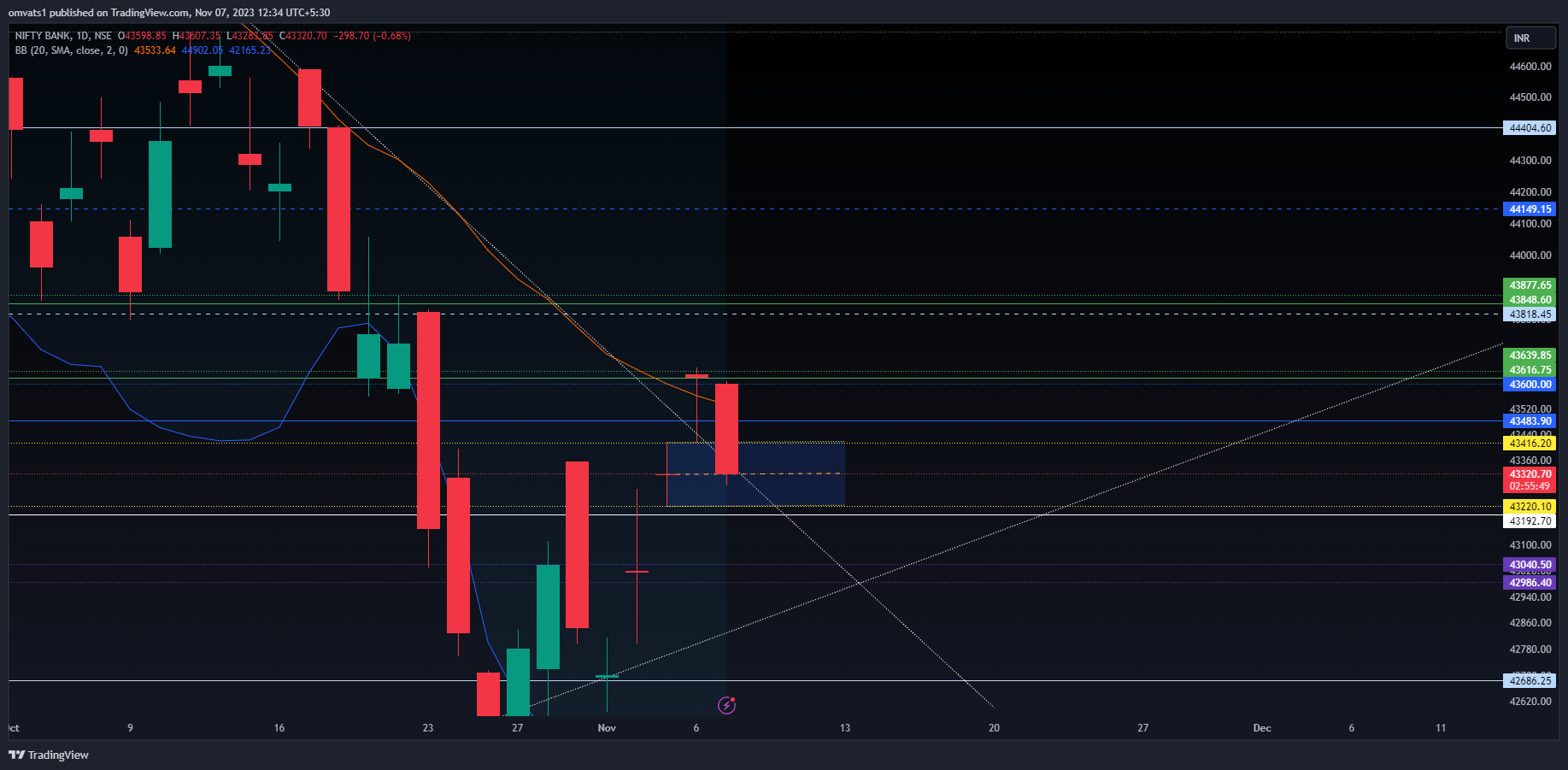Select the 42686.25 price label
This screenshot has width=1568, height=770.
1530,681
